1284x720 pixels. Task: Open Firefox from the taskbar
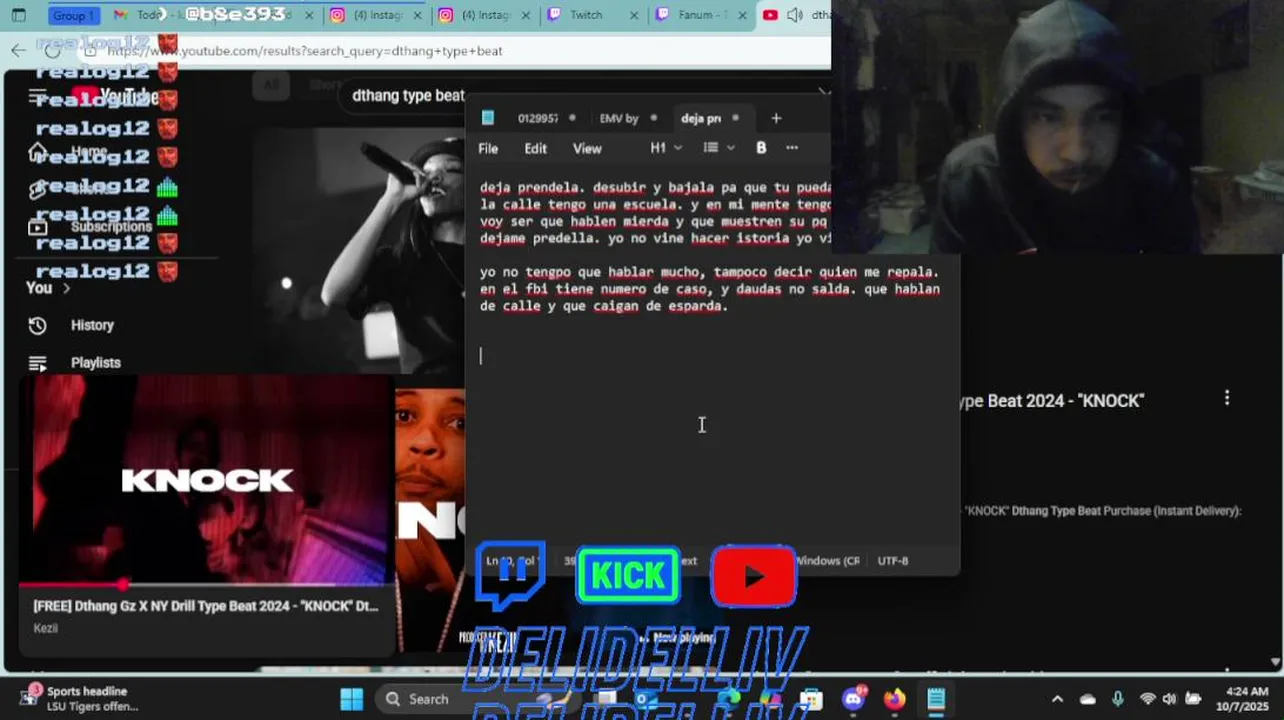(x=894, y=699)
